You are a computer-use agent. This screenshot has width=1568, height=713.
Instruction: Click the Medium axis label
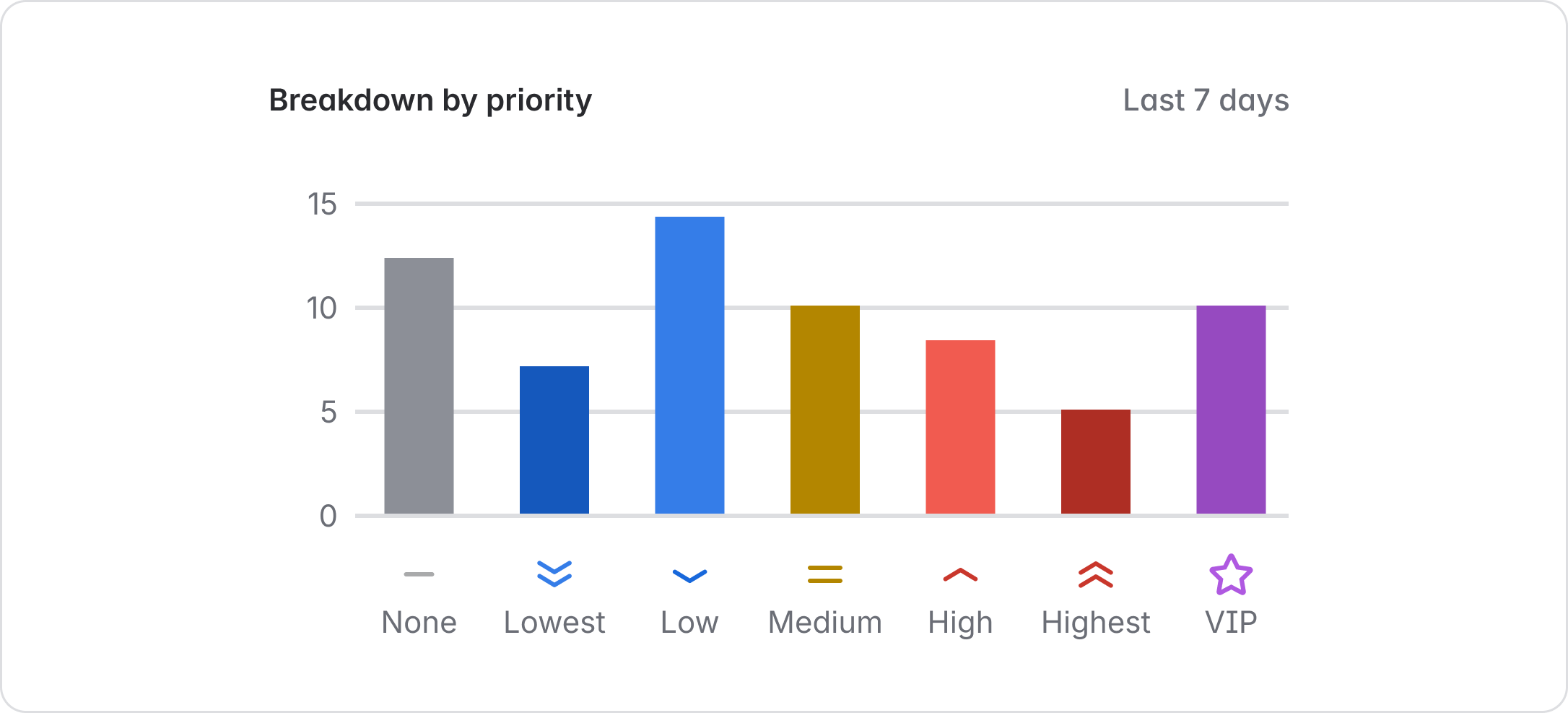(x=825, y=622)
